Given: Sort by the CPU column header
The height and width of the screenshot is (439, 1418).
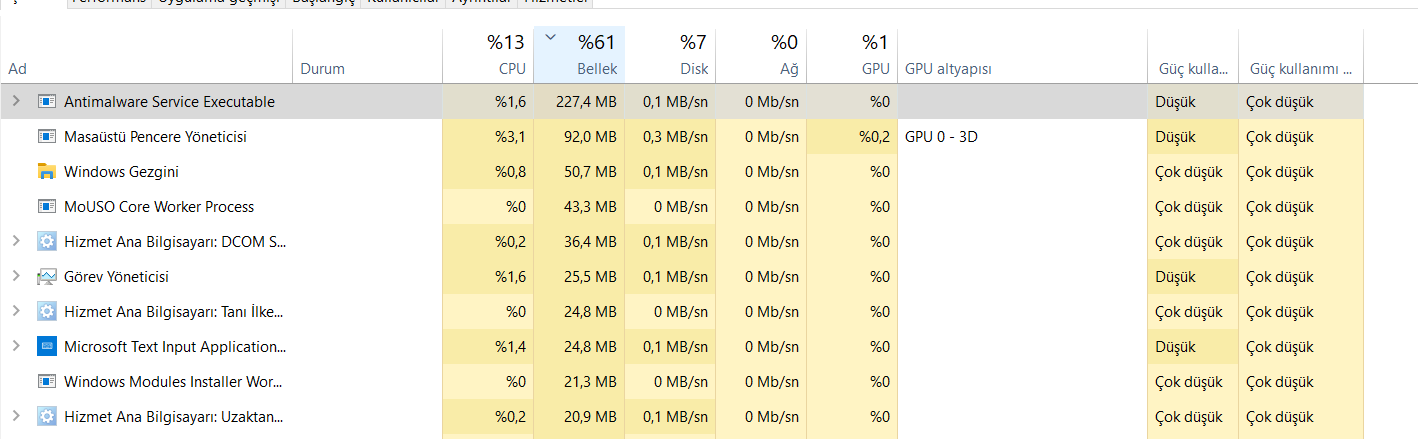Looking at the screenshot, I should click(488, 55).
